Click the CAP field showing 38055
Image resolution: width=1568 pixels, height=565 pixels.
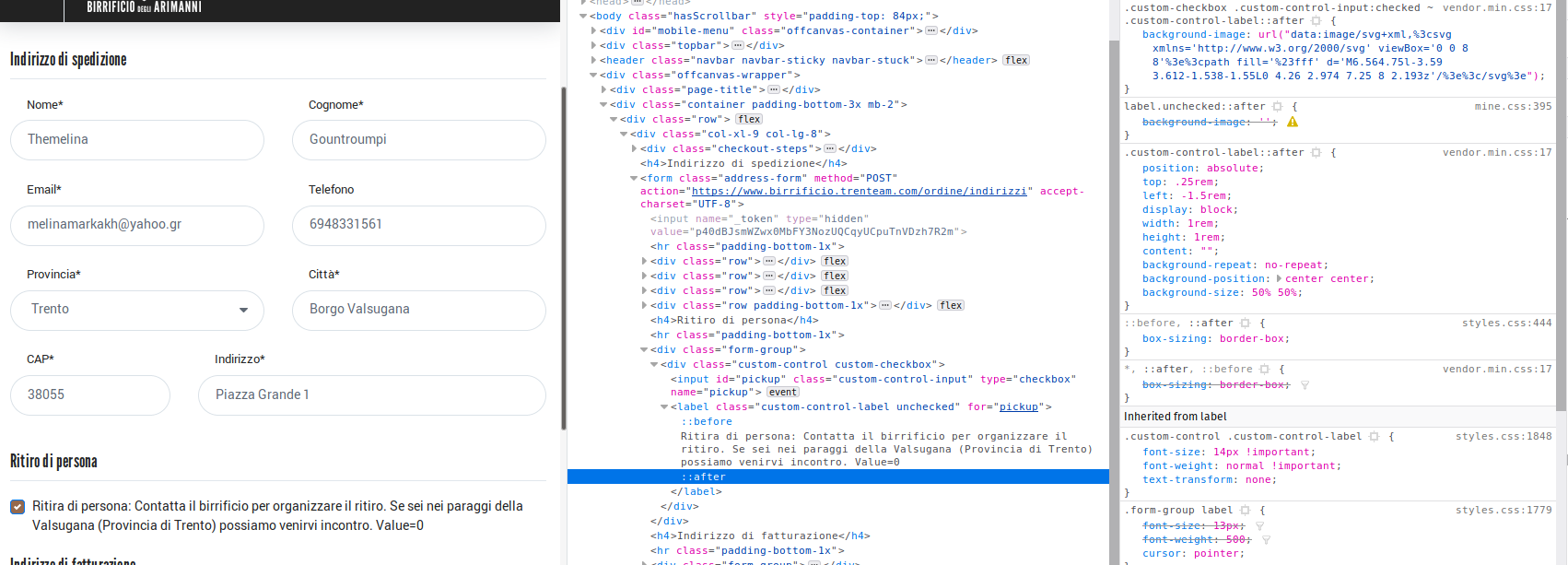pos(90,394)
